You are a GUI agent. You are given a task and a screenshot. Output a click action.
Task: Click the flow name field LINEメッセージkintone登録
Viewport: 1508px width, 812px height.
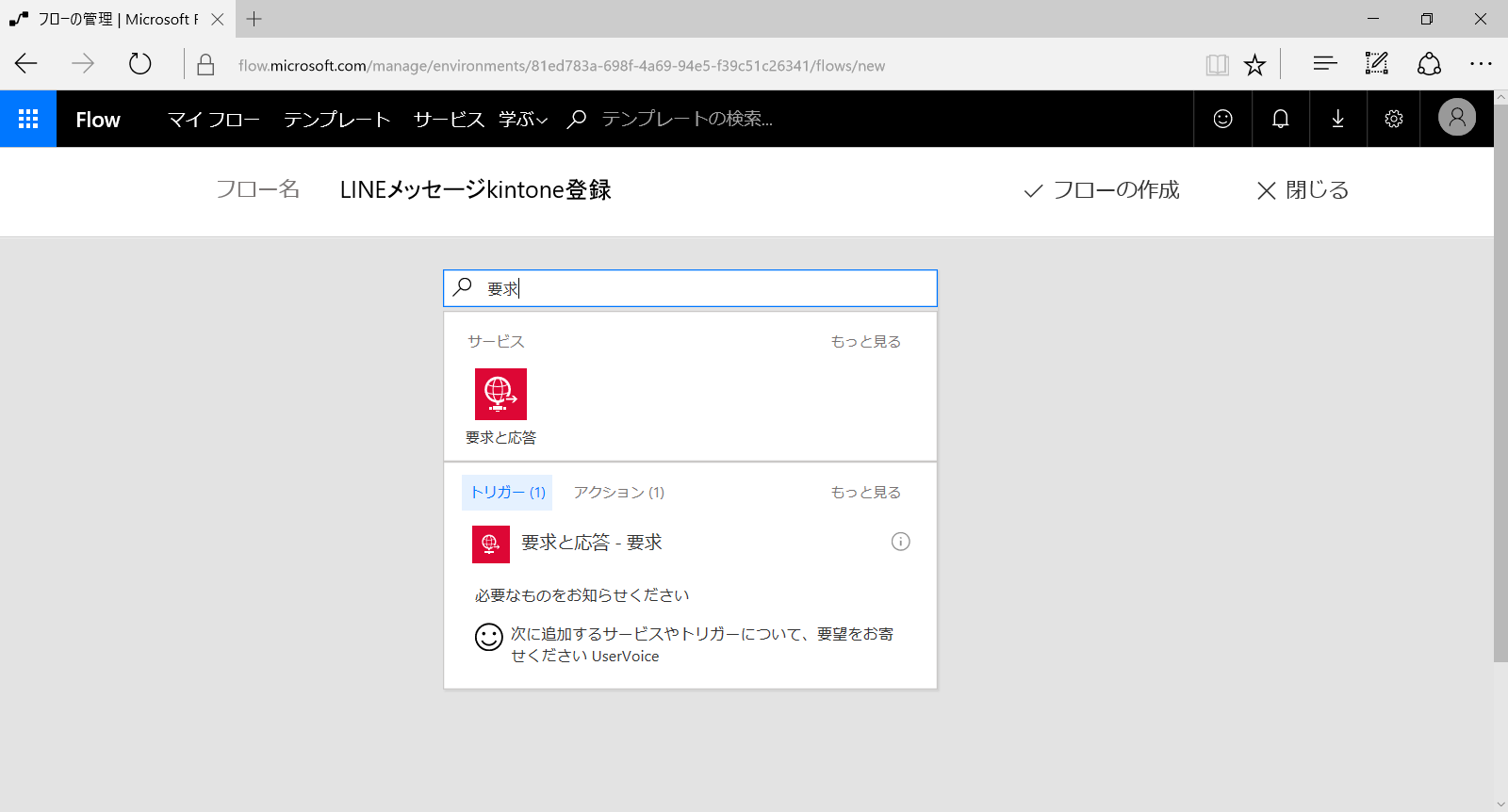pos(475,190)
